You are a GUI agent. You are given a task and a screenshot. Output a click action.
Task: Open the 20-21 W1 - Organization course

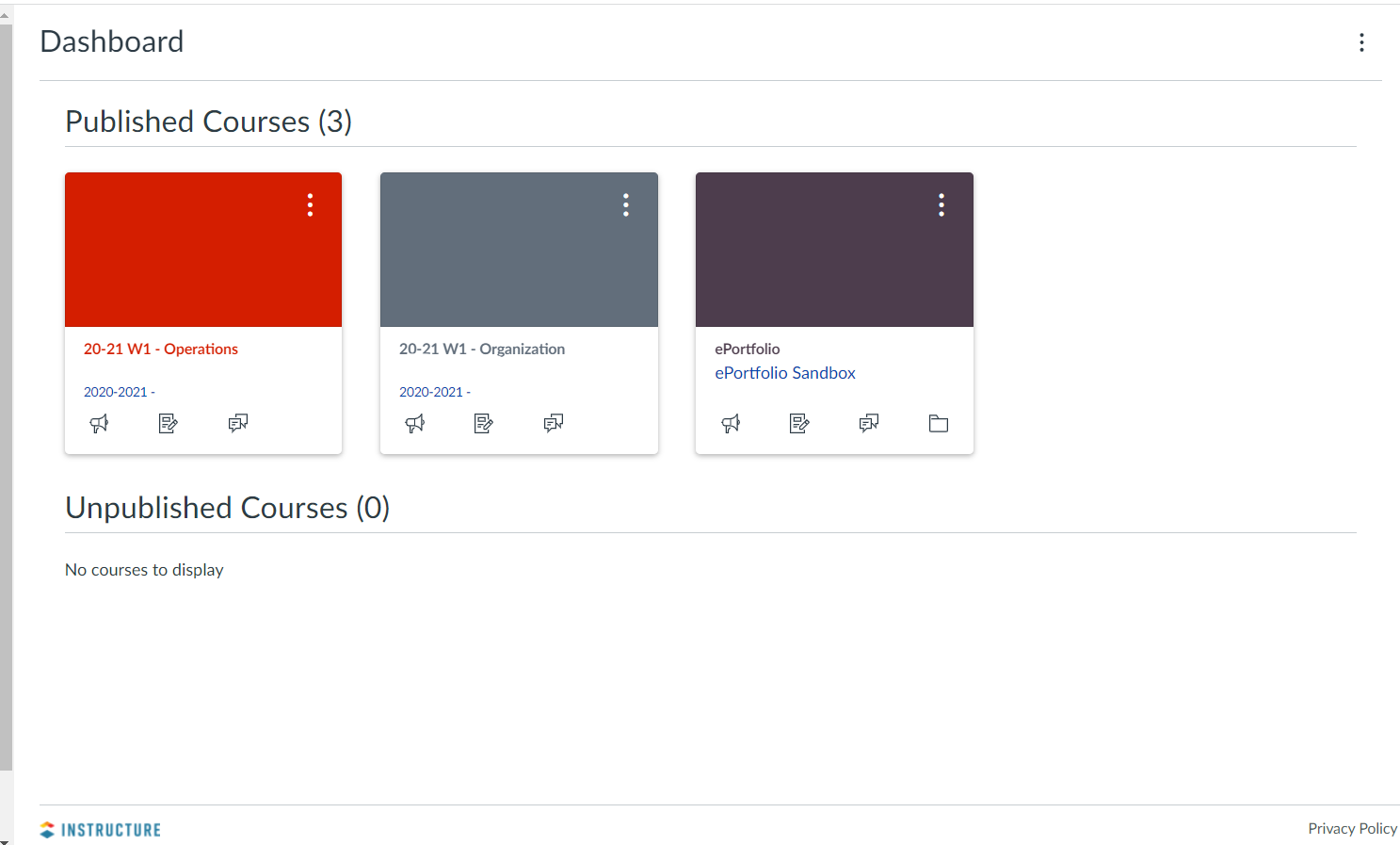pos(482,349)
